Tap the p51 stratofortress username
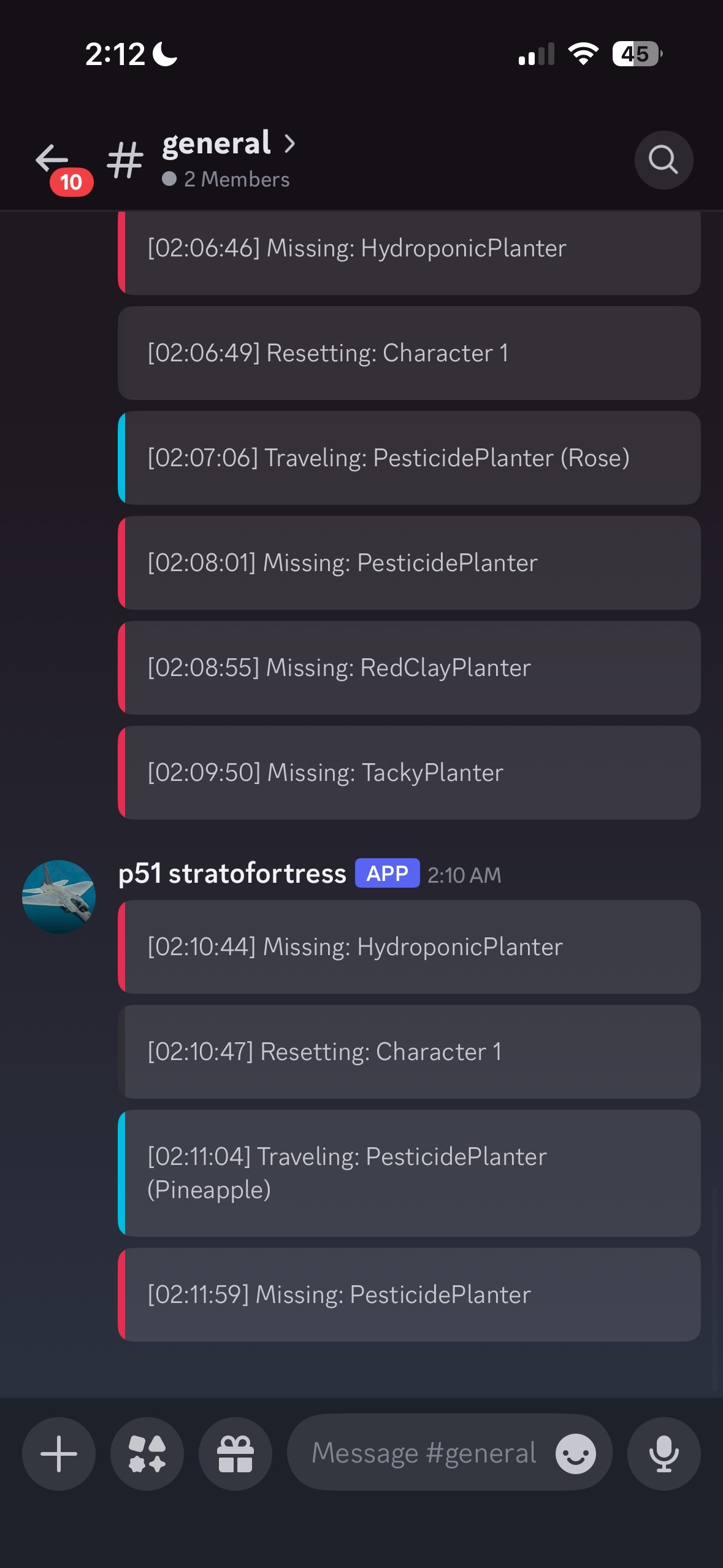This screenshot has height=1568, width=723. (x=232, y=874)
